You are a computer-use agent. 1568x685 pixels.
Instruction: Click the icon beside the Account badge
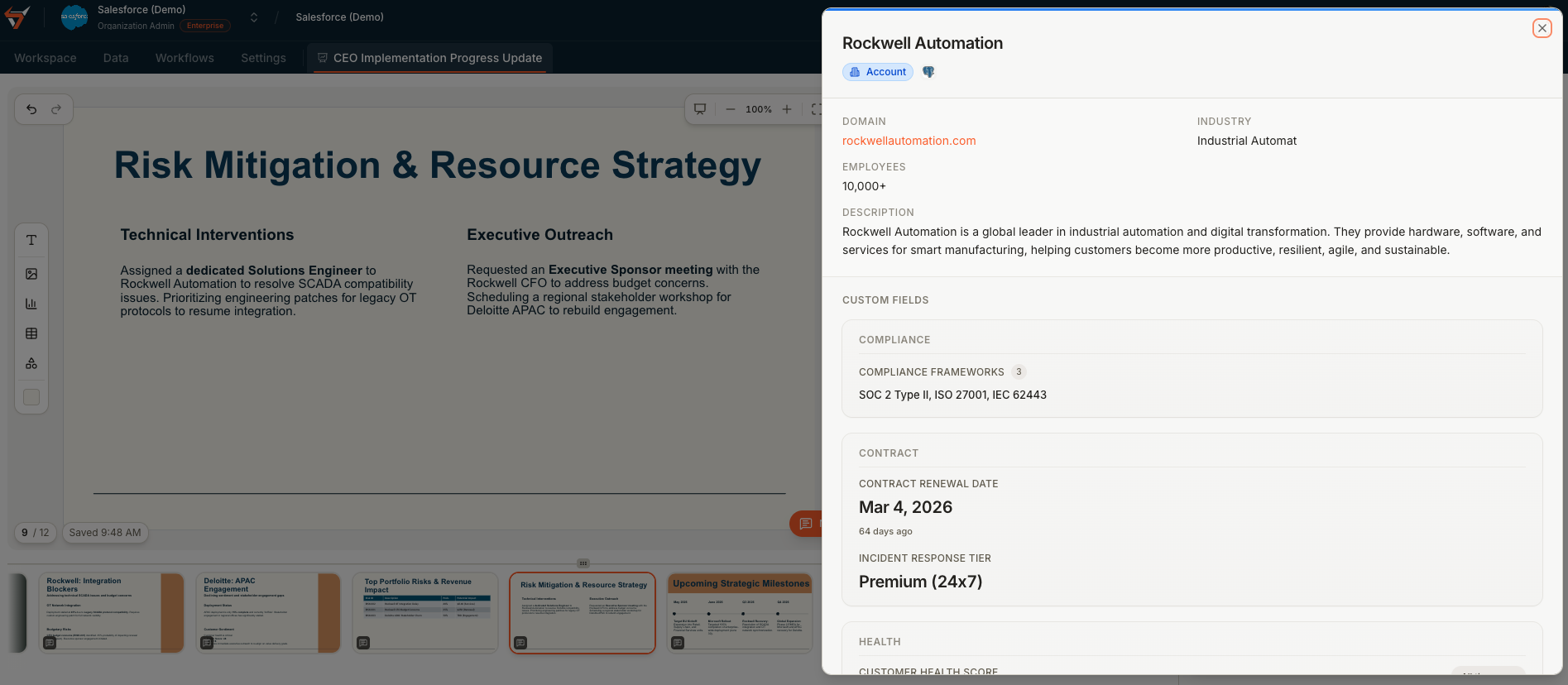[928, 72]
